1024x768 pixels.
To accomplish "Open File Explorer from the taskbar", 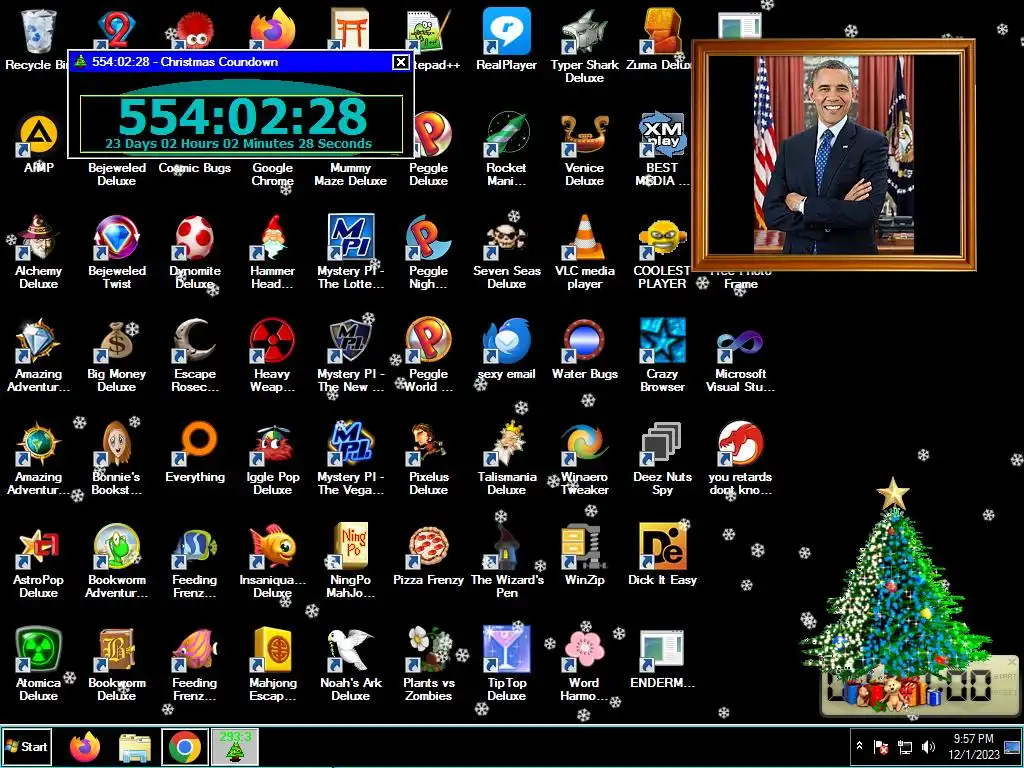I will (x=135, y=747).
